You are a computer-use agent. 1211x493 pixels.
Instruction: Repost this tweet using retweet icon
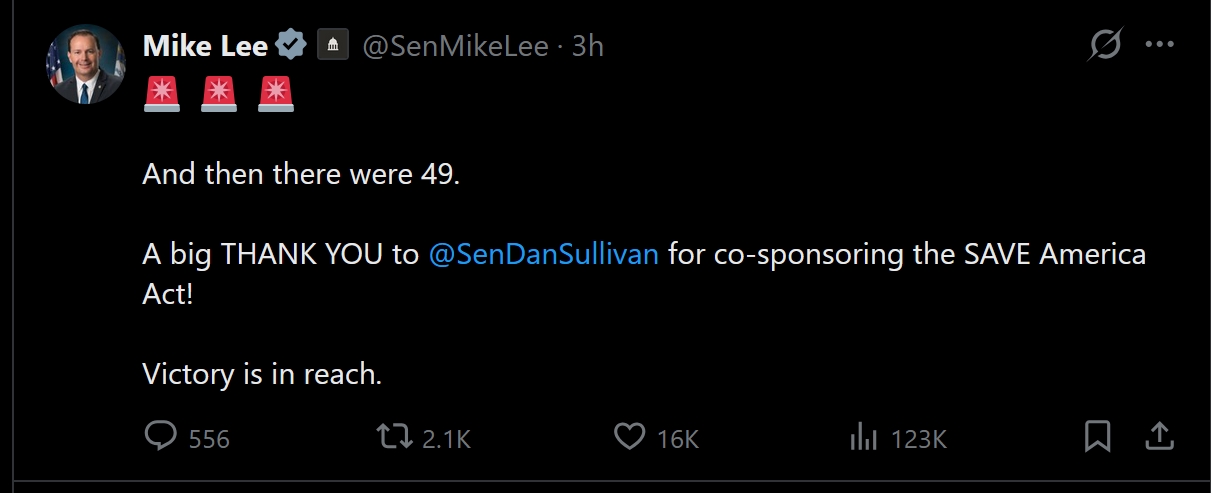point(394,437)
